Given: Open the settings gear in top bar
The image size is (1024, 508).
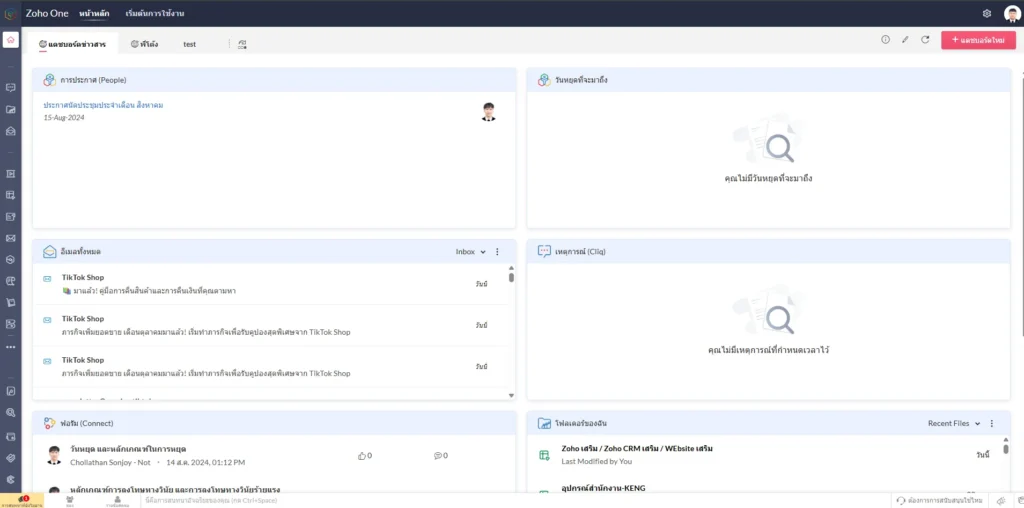Looking at the screenshot, I should click(x=986, y=13).
